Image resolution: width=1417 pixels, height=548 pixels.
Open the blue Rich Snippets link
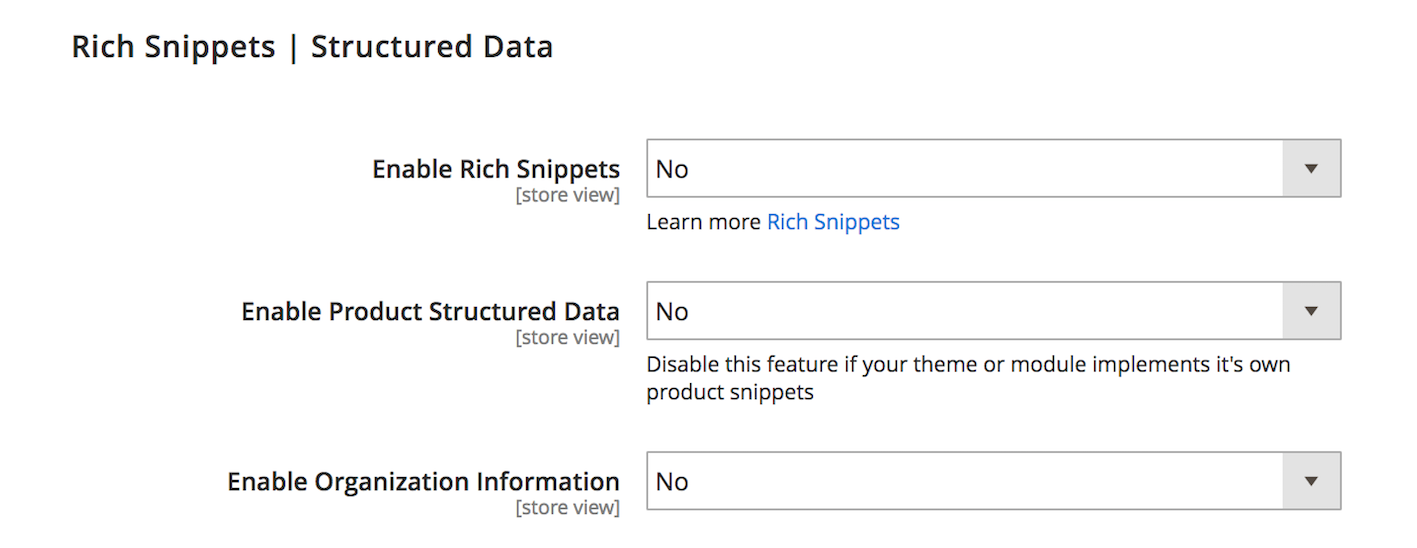833,222
